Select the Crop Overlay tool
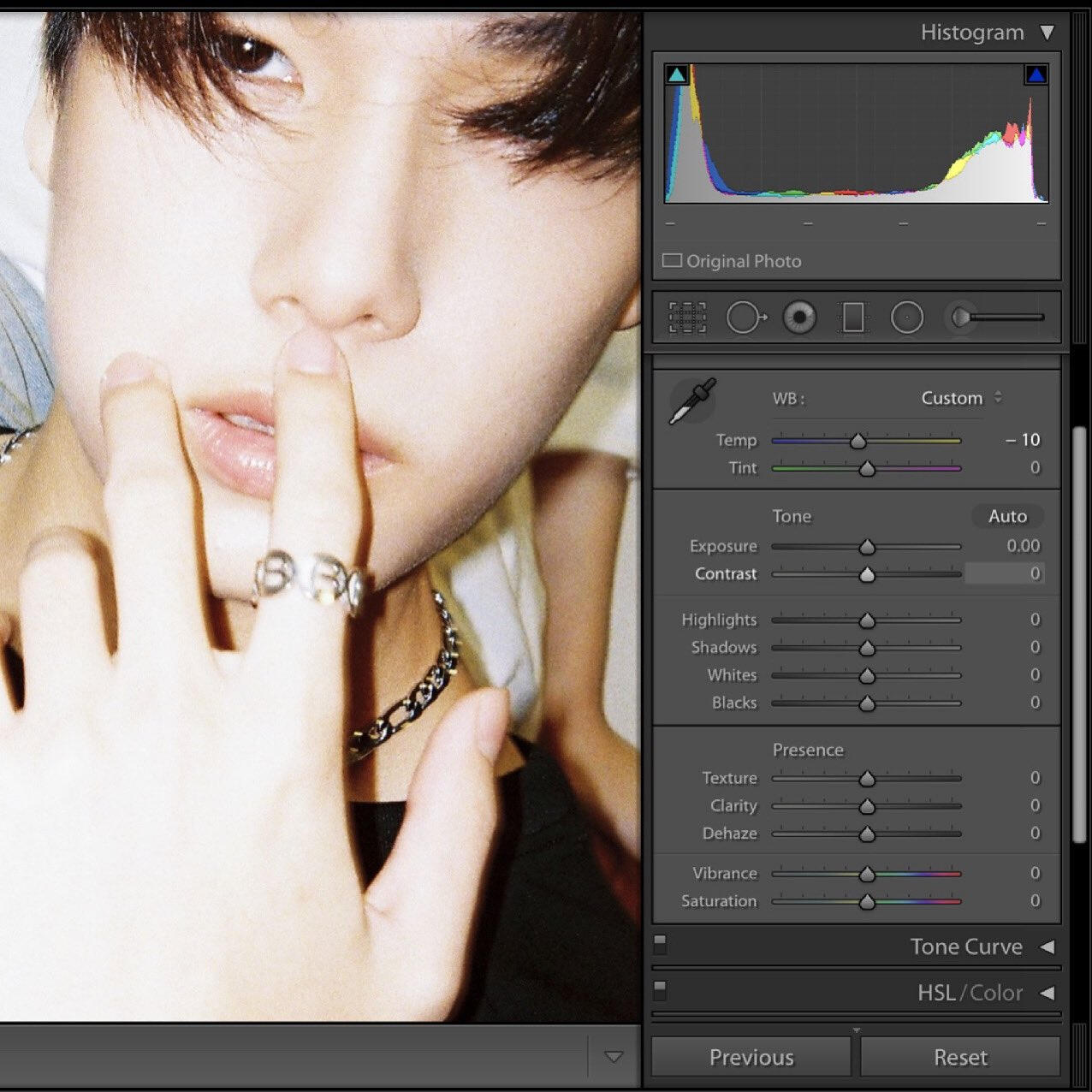The height and width of the screenshot is (1092, 1092). coord(687,318)
